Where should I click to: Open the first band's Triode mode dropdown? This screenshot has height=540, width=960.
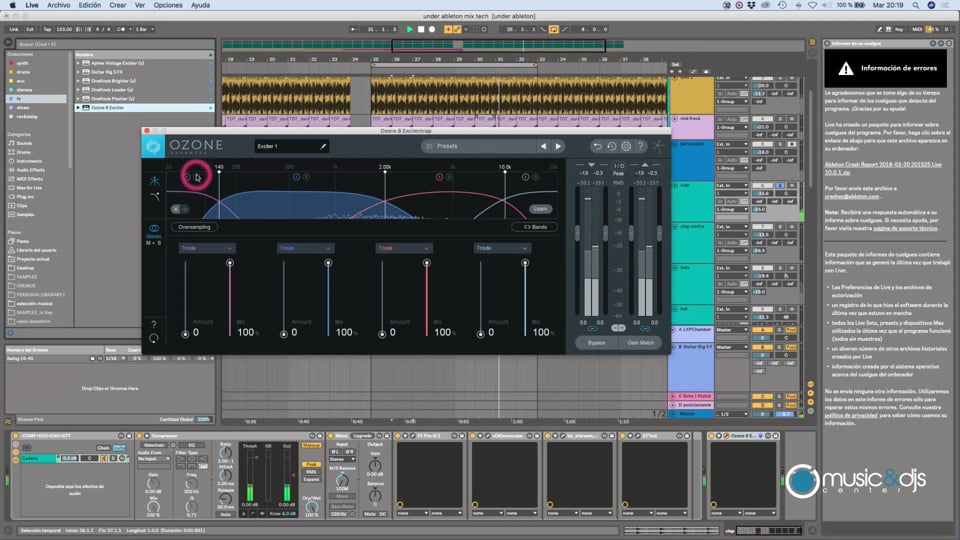coord(206,248)
